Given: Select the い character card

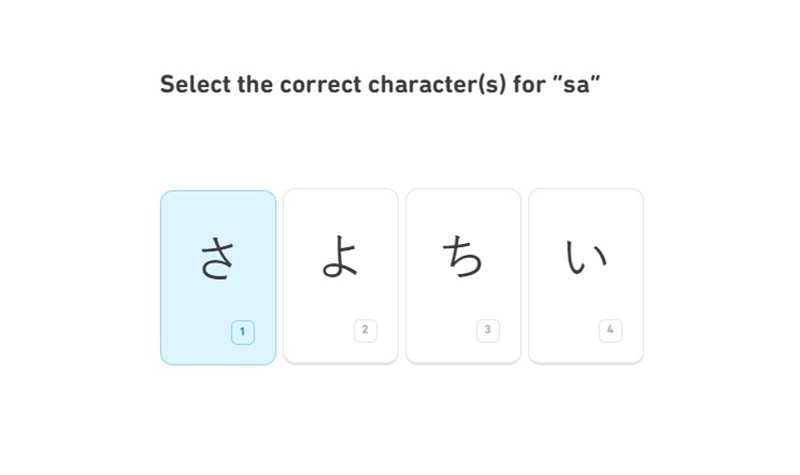Looking at the screenshot, I should (x=586, y=276).
